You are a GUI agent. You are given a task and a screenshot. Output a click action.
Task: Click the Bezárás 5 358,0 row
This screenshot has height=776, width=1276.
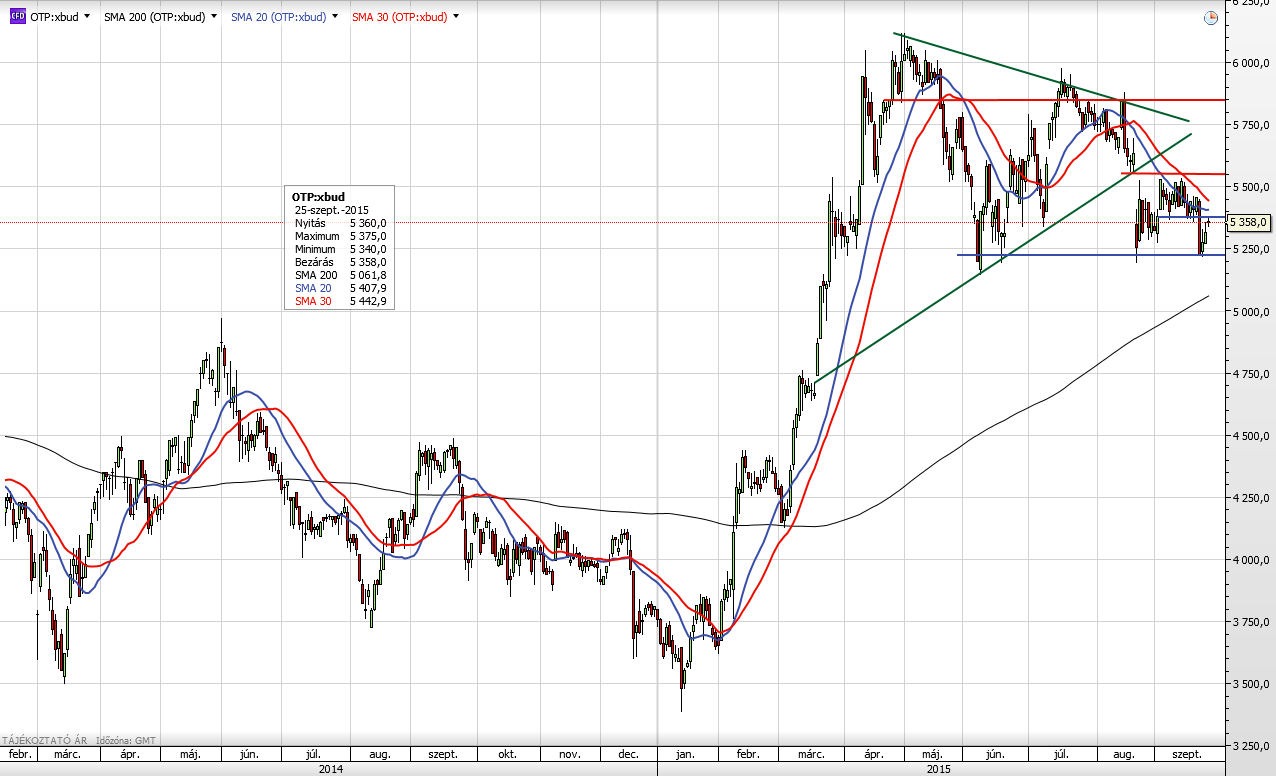pyautogui.click(x=339, y=262)
